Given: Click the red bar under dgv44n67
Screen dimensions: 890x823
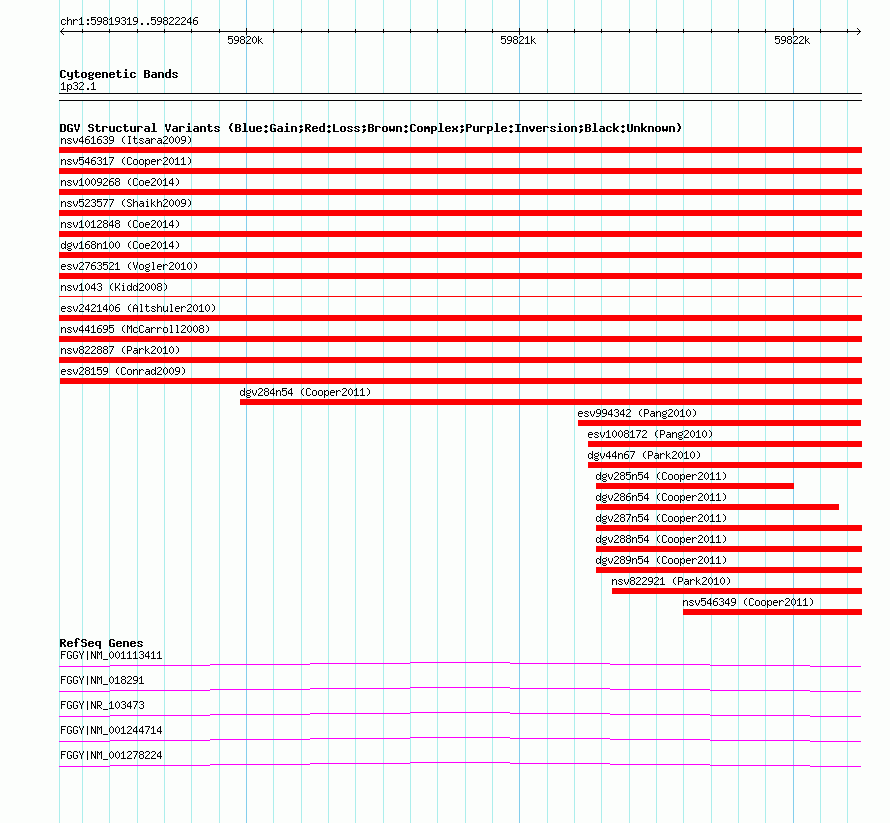Looking at the screenshot, I should pos(725,465).
